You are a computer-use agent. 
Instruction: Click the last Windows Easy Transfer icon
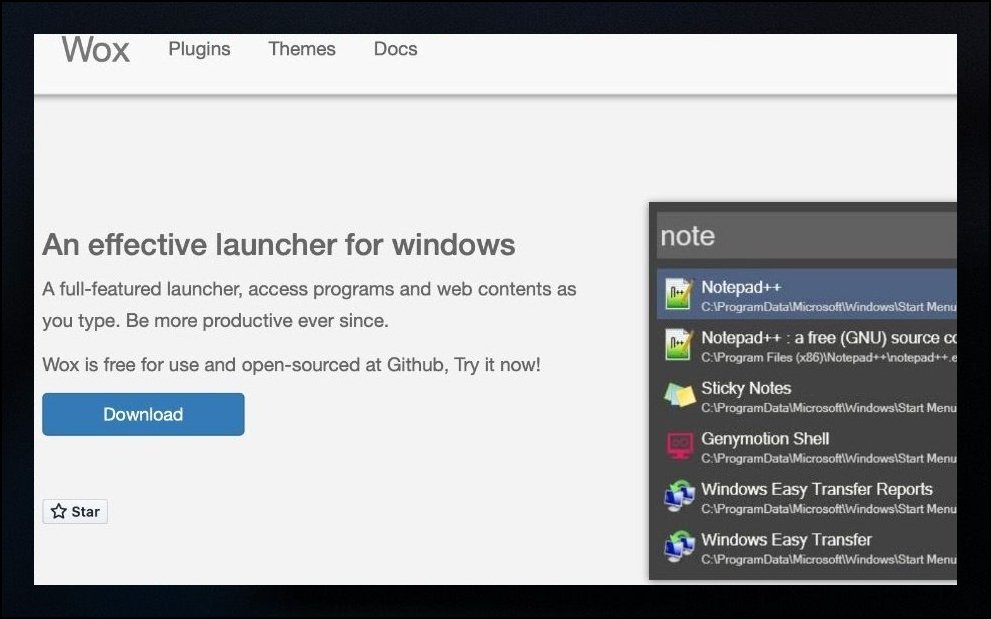(x=679, y=547)
